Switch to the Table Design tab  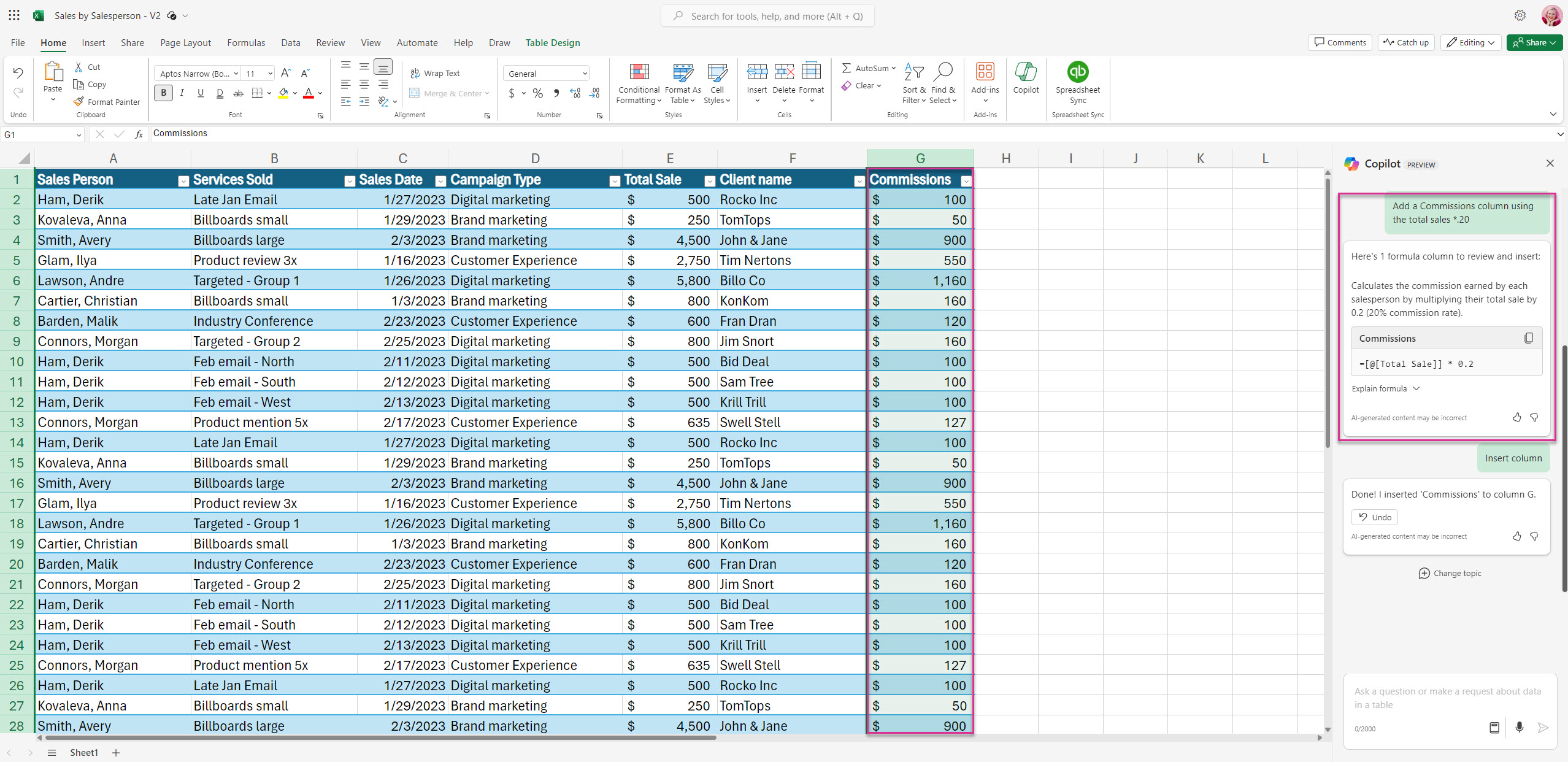click(x=552, y=42)
